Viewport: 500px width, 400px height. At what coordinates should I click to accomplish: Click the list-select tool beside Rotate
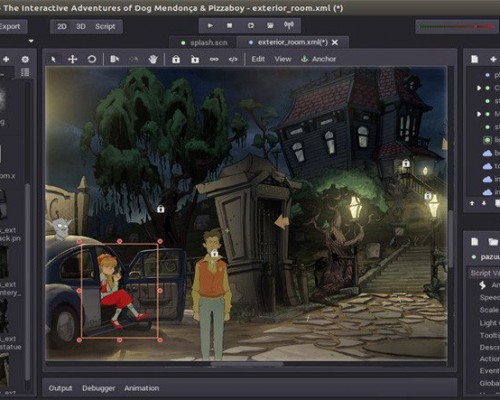pyautogui.click(x=115, y=59)
